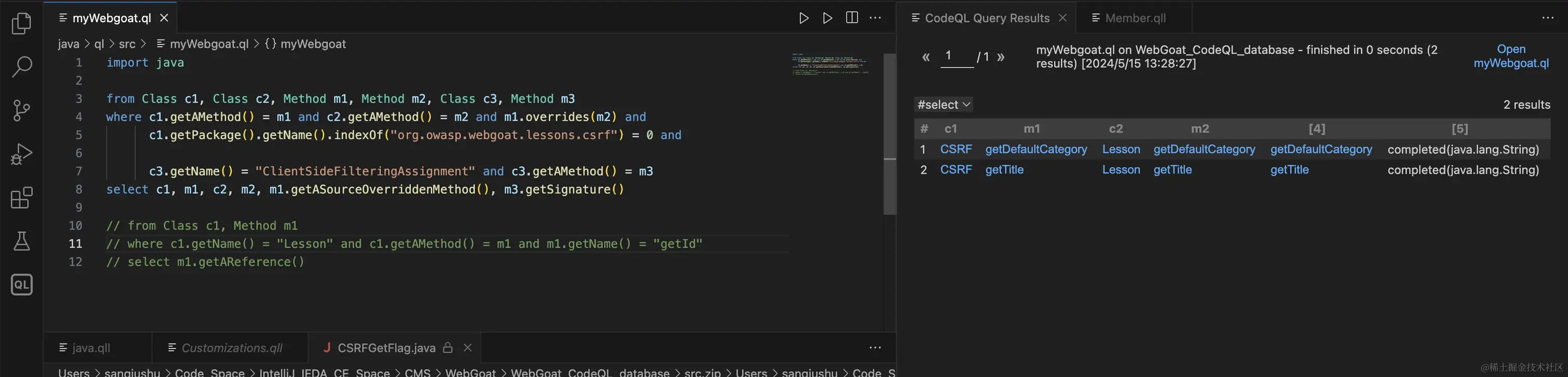Click the m1 column header
1568x377 pixels.
coord(1032,129)
